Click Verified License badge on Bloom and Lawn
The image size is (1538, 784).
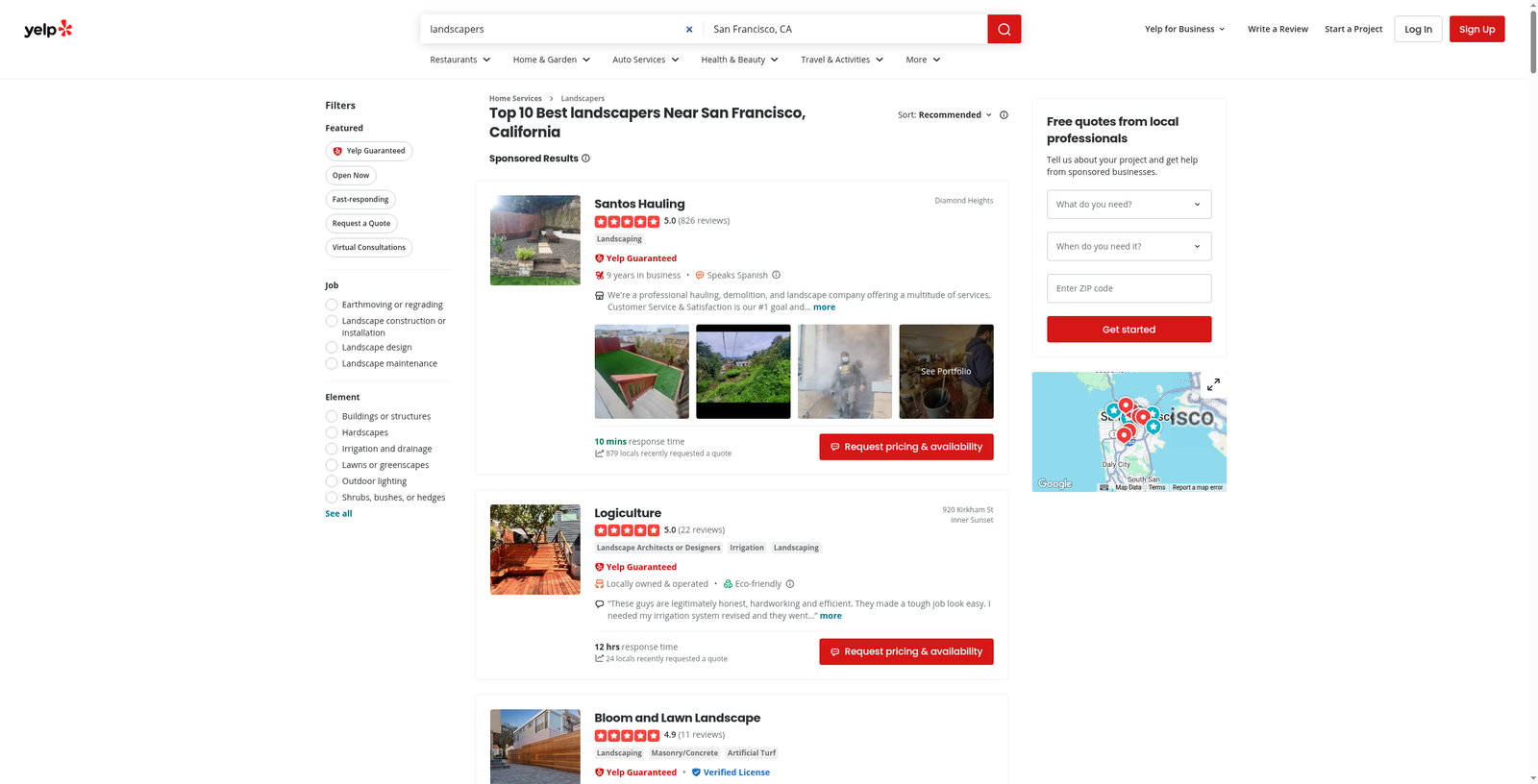(731, 772)
